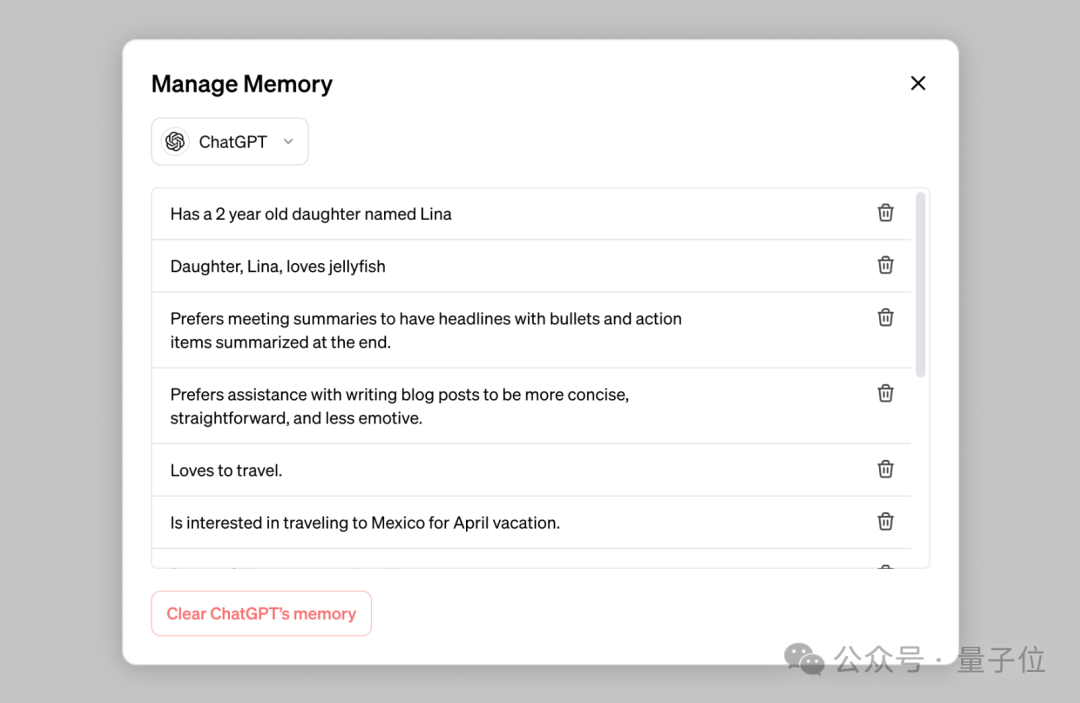Open the ChatGPT model dropdown

(x=229, y=141)
